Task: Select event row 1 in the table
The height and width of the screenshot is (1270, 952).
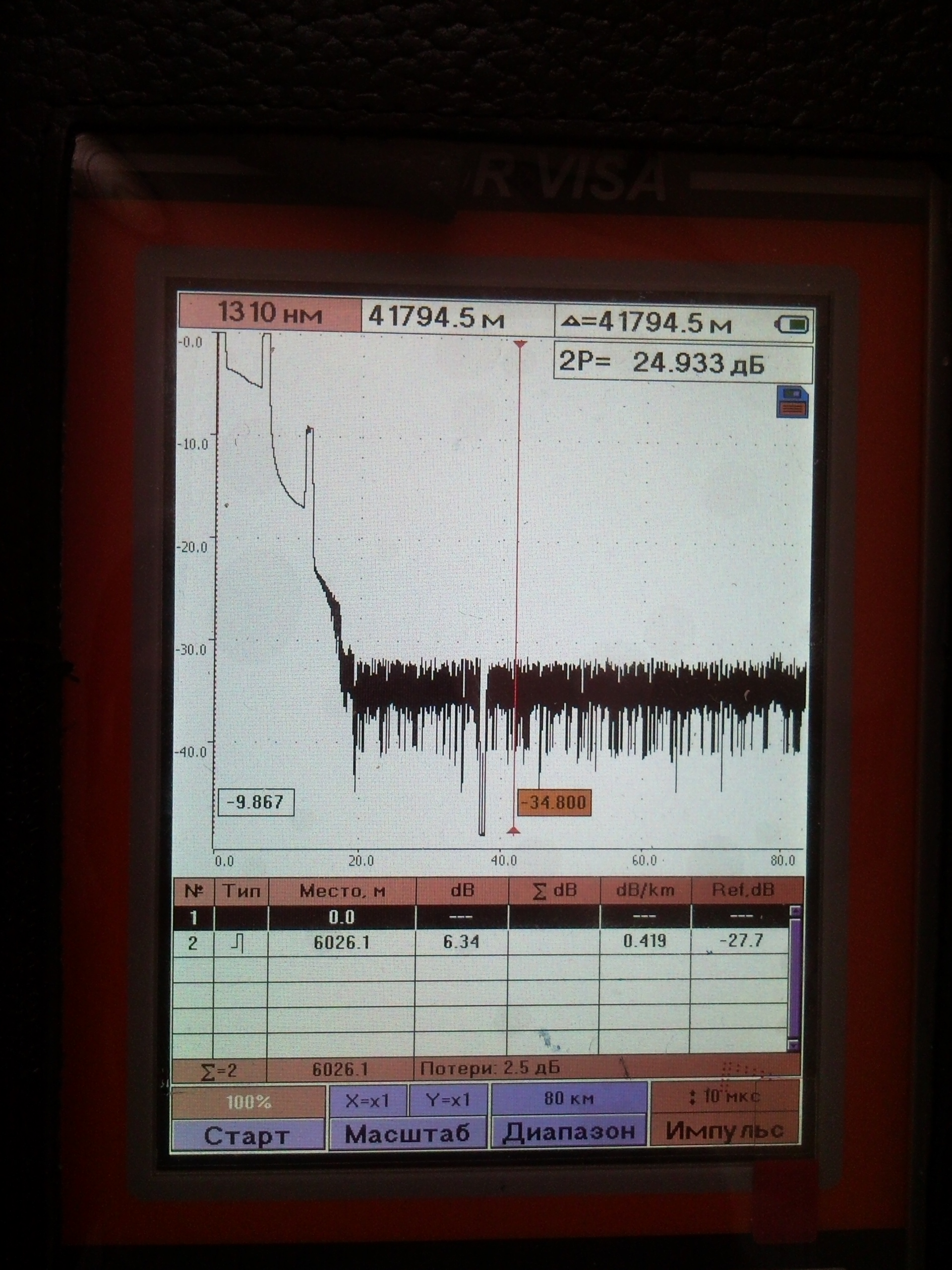Action: click(x=482, y=917)
